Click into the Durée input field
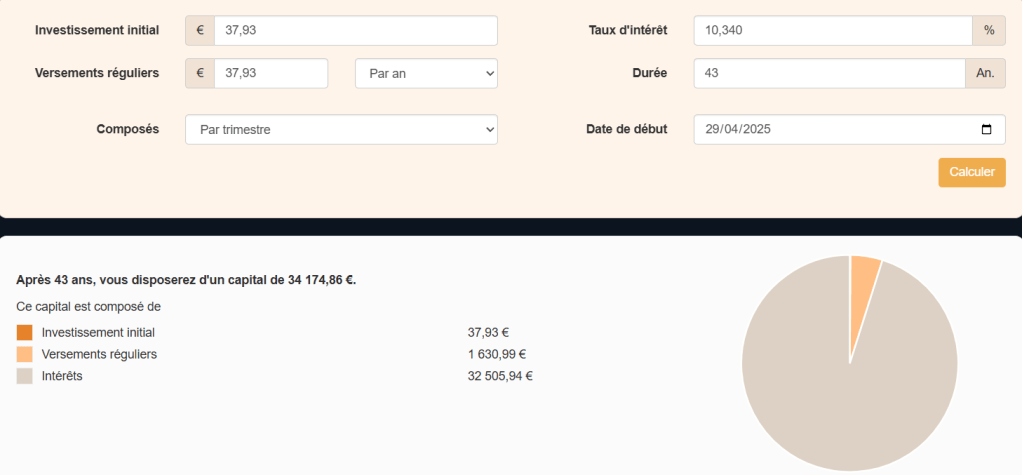Image resolution: width=1022 pixels, height=475 pixels. click(x=828, y=73)
